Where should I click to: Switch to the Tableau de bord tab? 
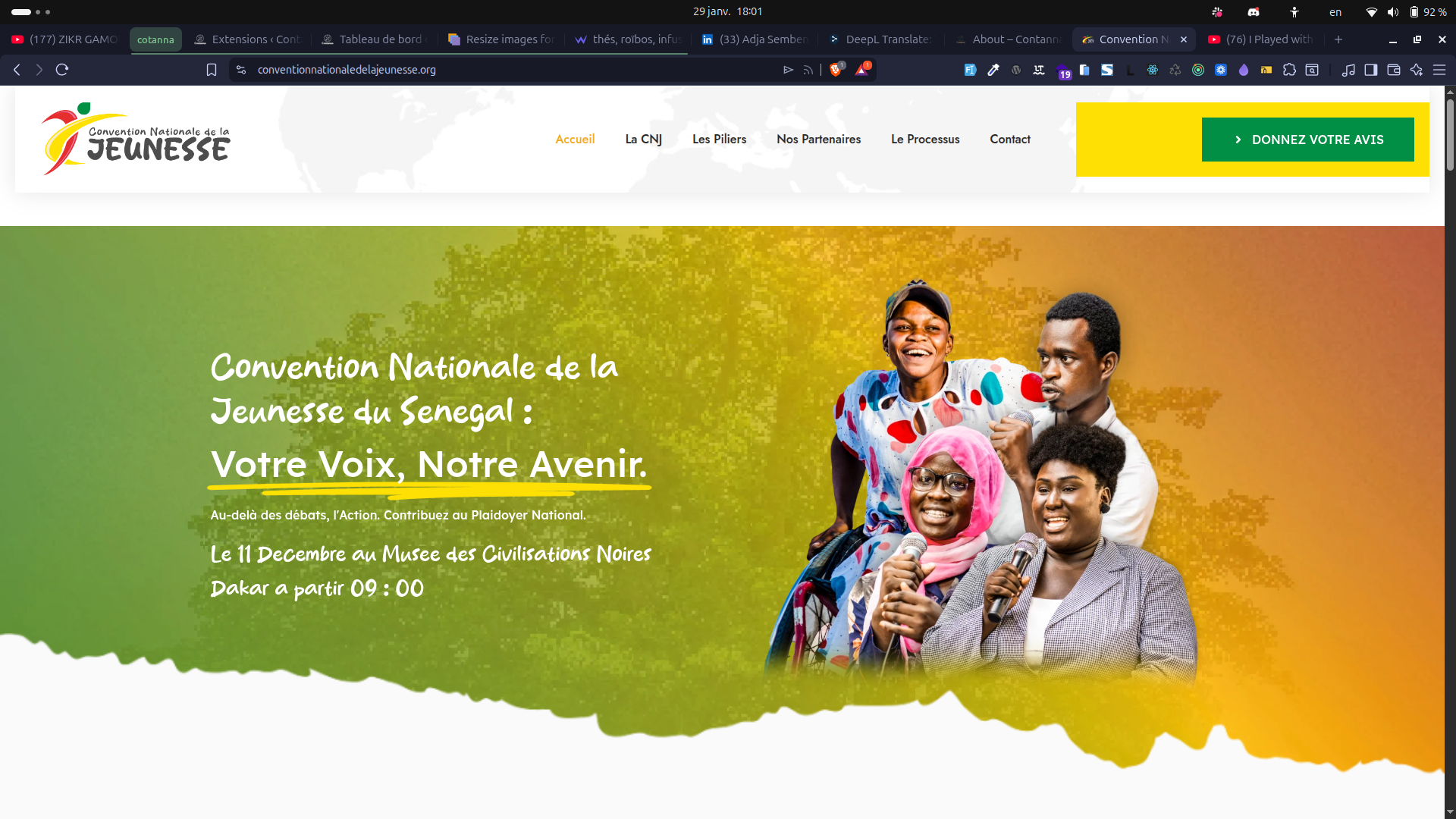coord(375,39)
